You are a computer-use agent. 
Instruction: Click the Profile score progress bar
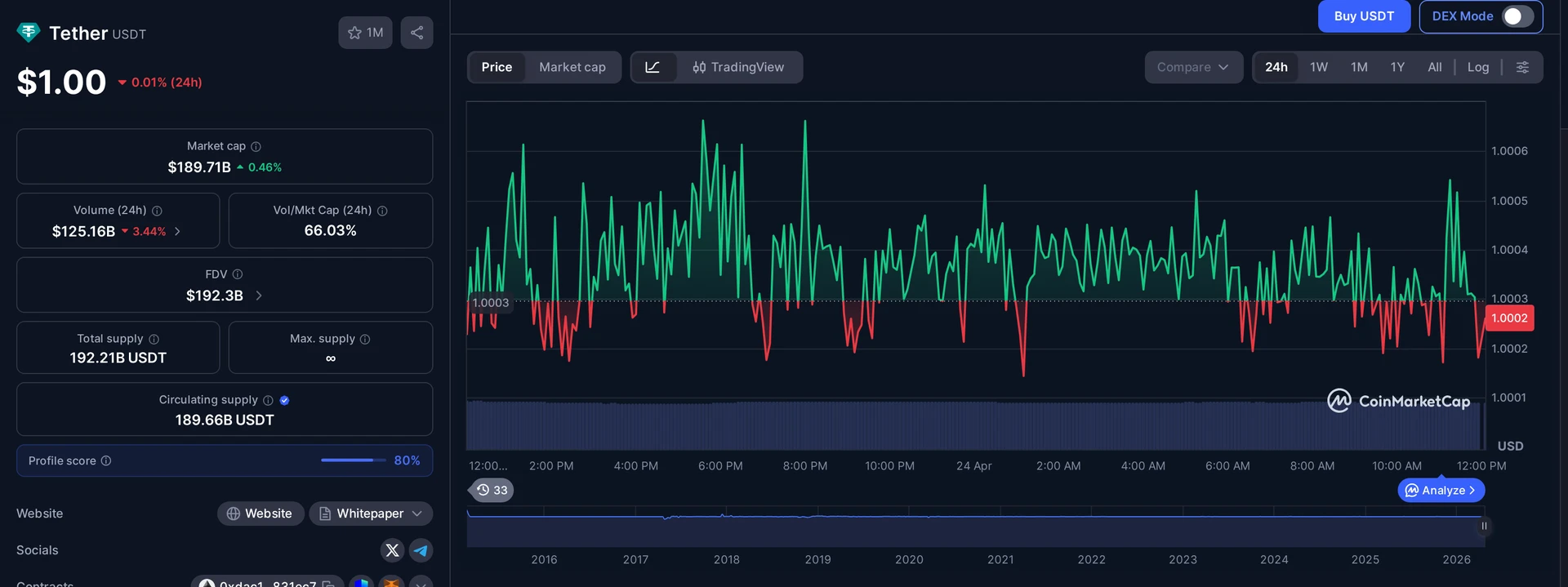tap(353, 460)
